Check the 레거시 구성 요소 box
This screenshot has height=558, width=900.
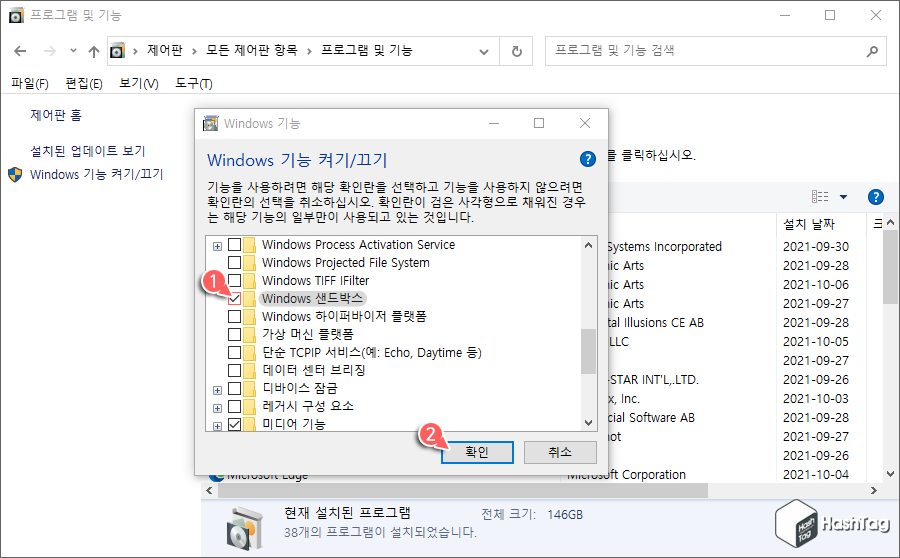click(x=234, y=406)
